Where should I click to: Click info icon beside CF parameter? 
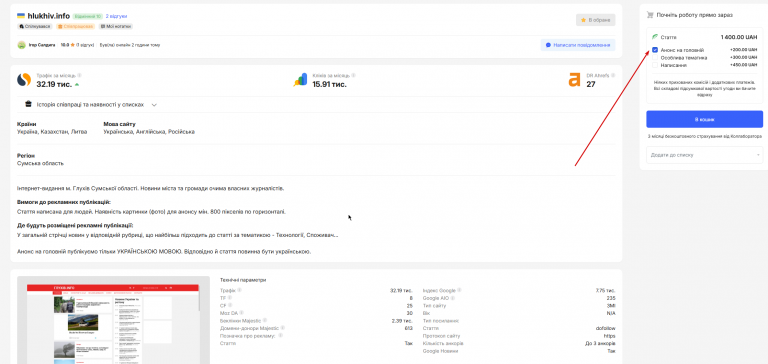pyautogui.click(x=230, y=306)
